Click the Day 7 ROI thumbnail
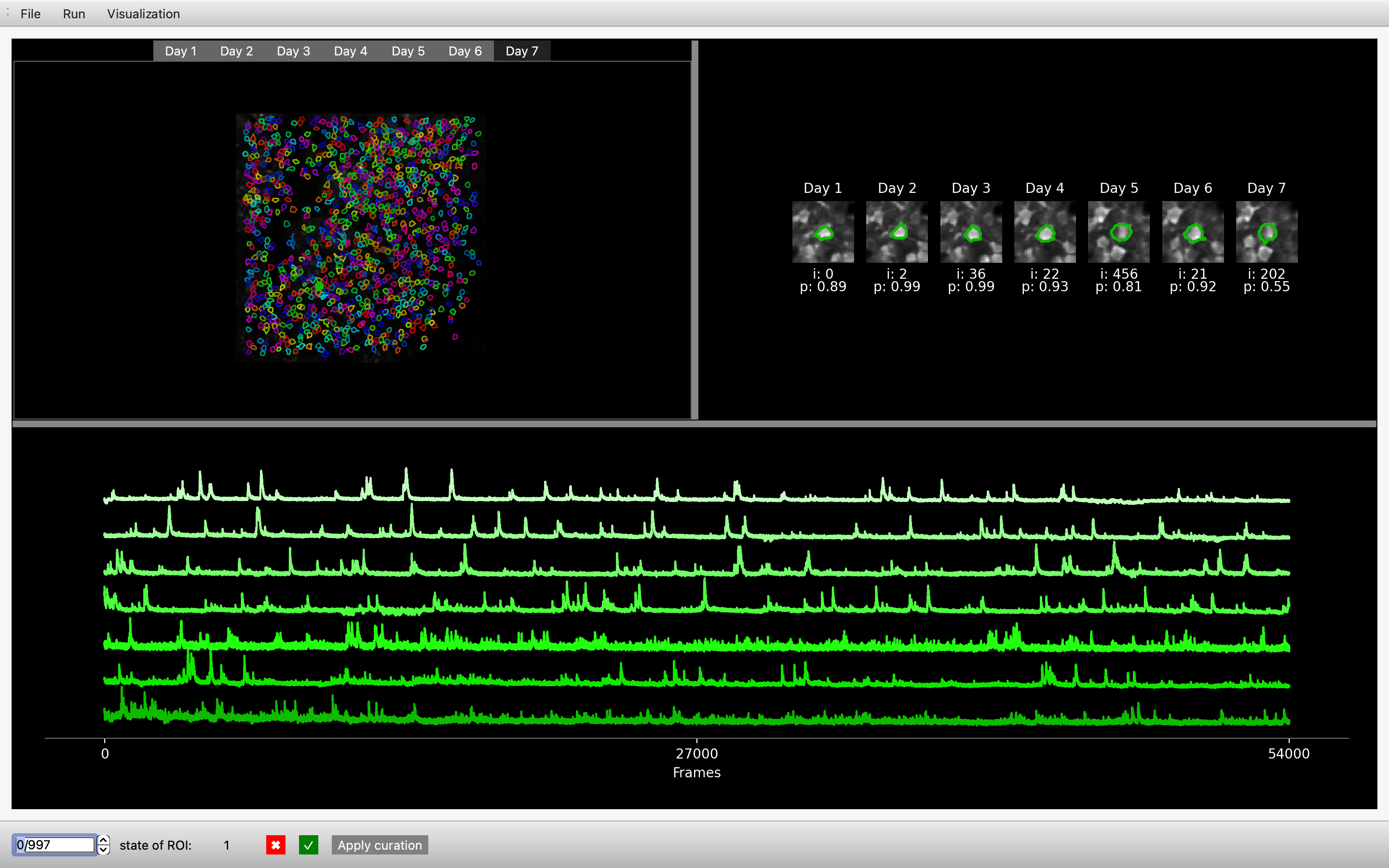The image size is (1389, 868). (1267, 232)
